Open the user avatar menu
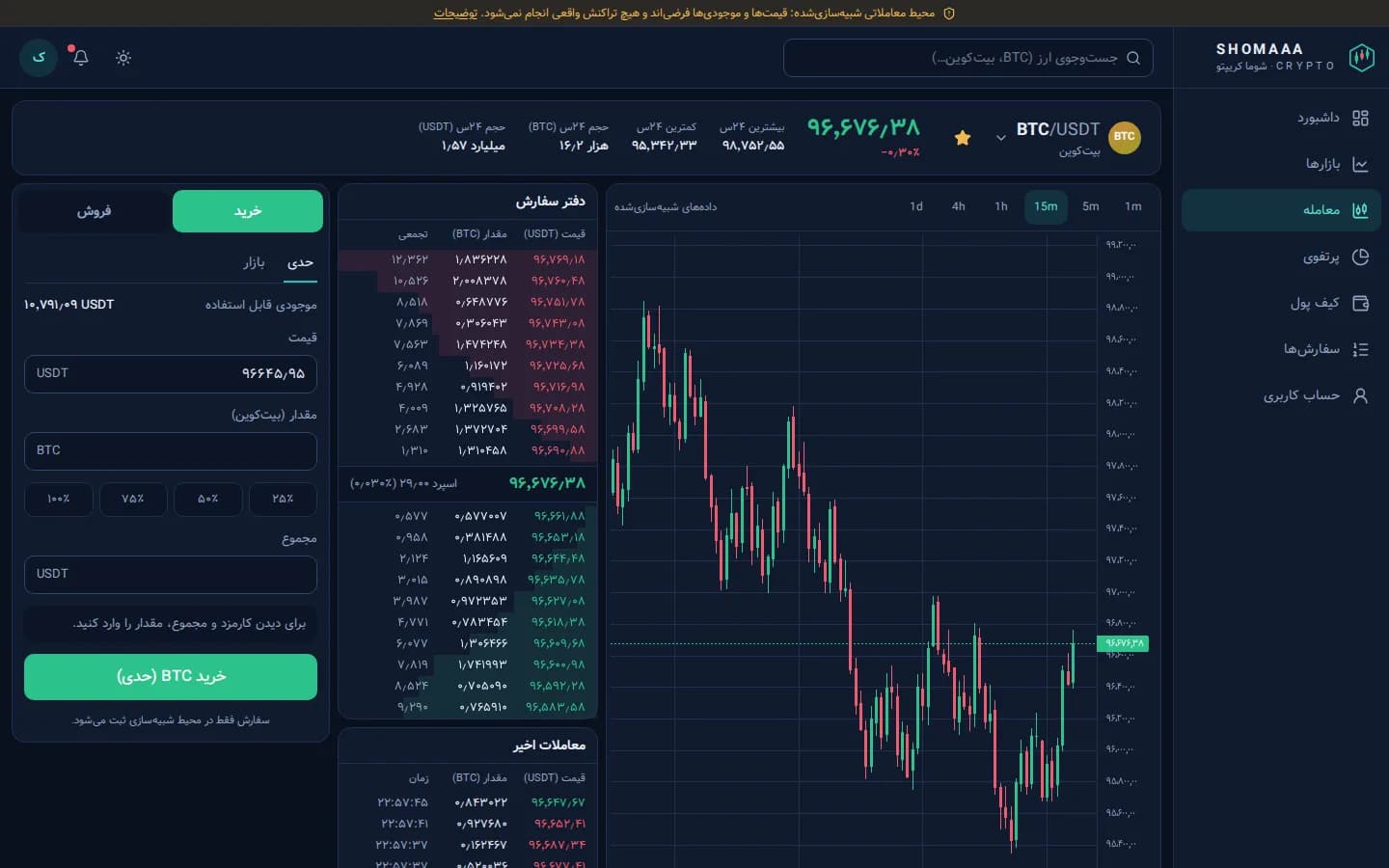 click(x=39, y=58)
